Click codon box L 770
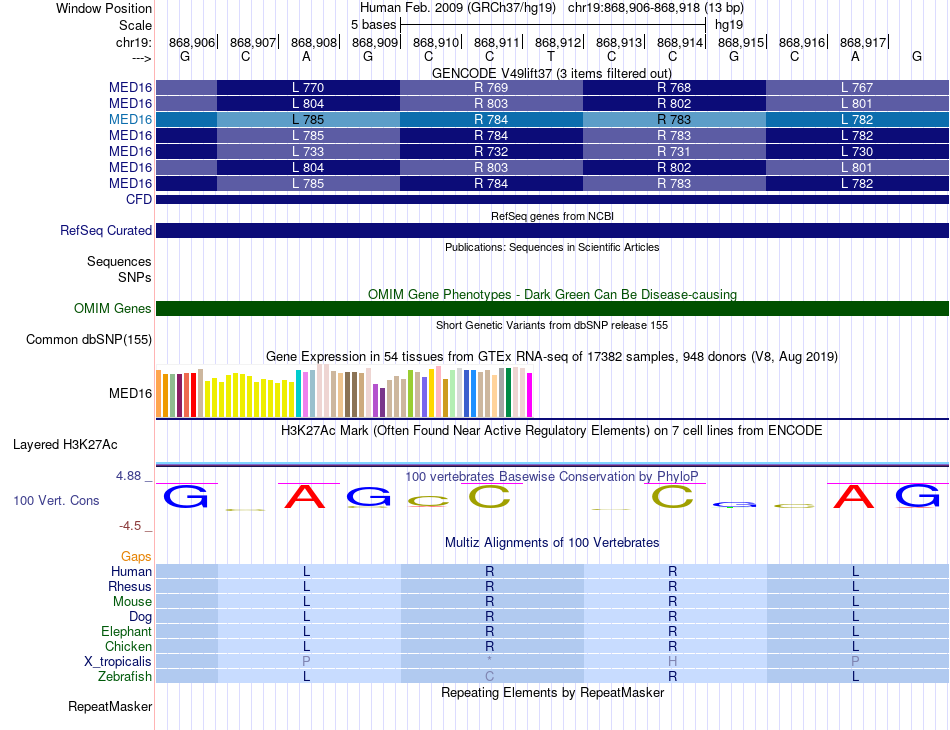The image size is (950, 730). click(308, 87)
